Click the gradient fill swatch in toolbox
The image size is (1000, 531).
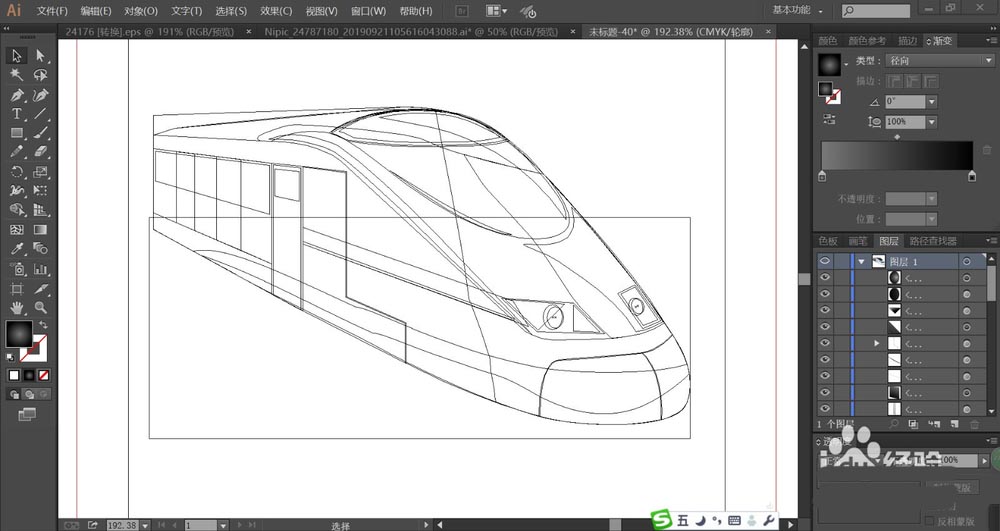click(19, 334)
